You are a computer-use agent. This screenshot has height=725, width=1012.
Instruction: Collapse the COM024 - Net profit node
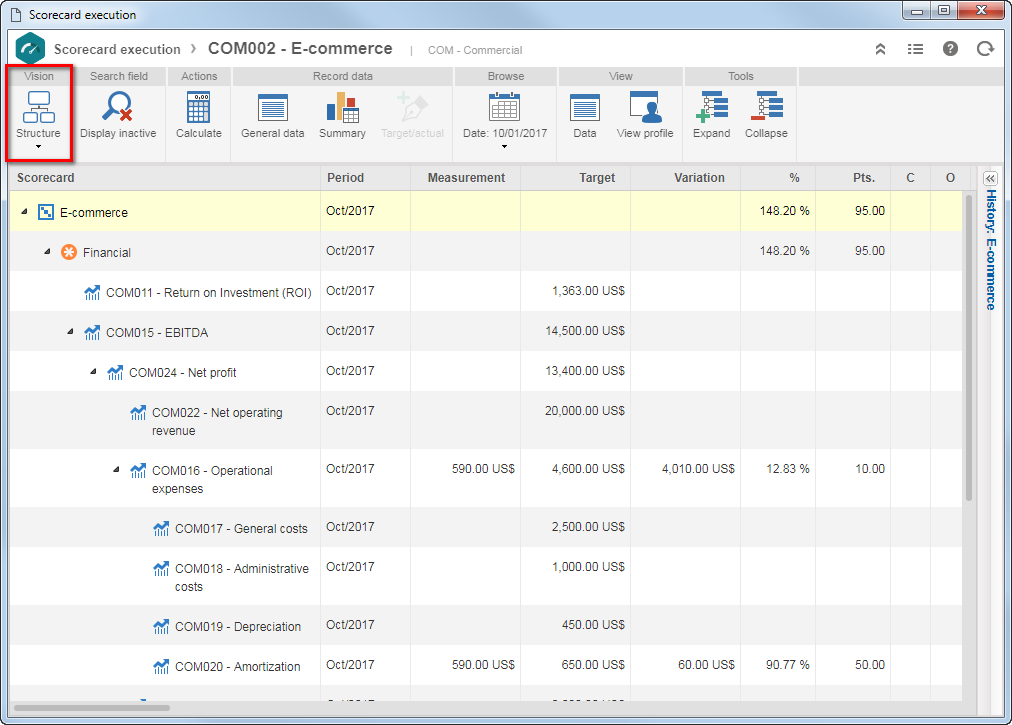coord(94,371)
